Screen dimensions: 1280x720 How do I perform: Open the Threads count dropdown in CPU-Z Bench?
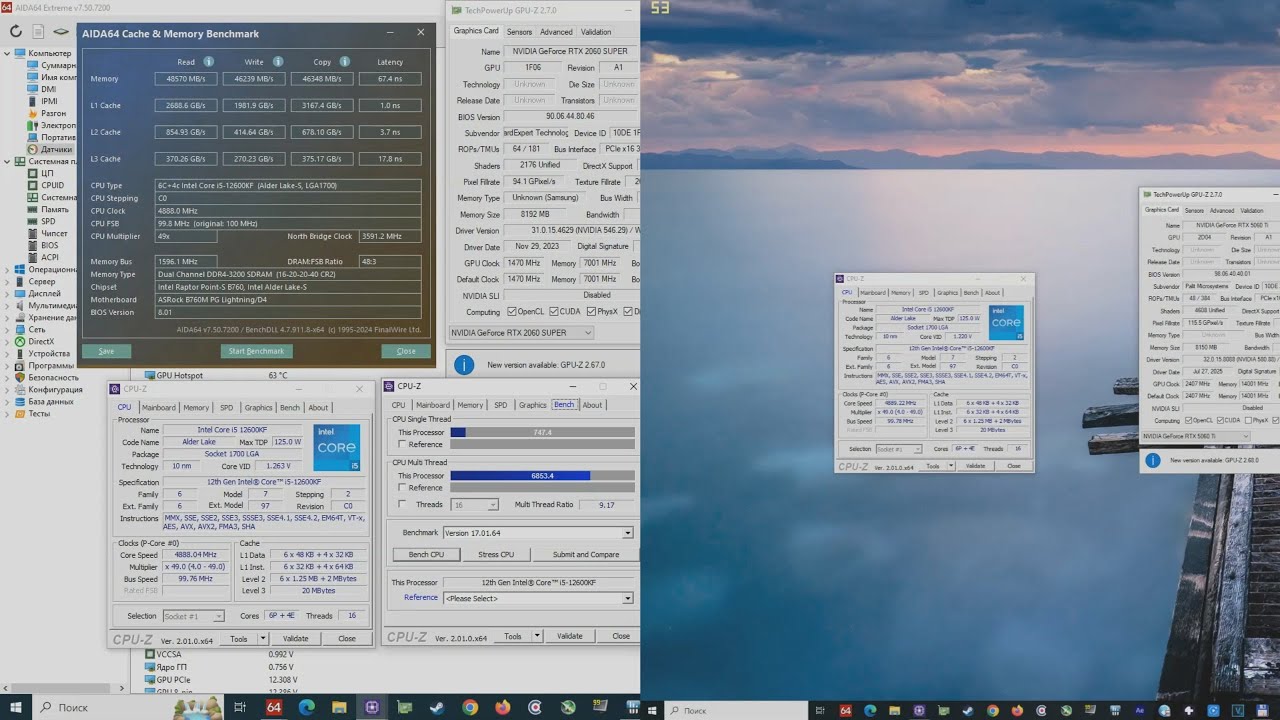(x=474, y=504)
